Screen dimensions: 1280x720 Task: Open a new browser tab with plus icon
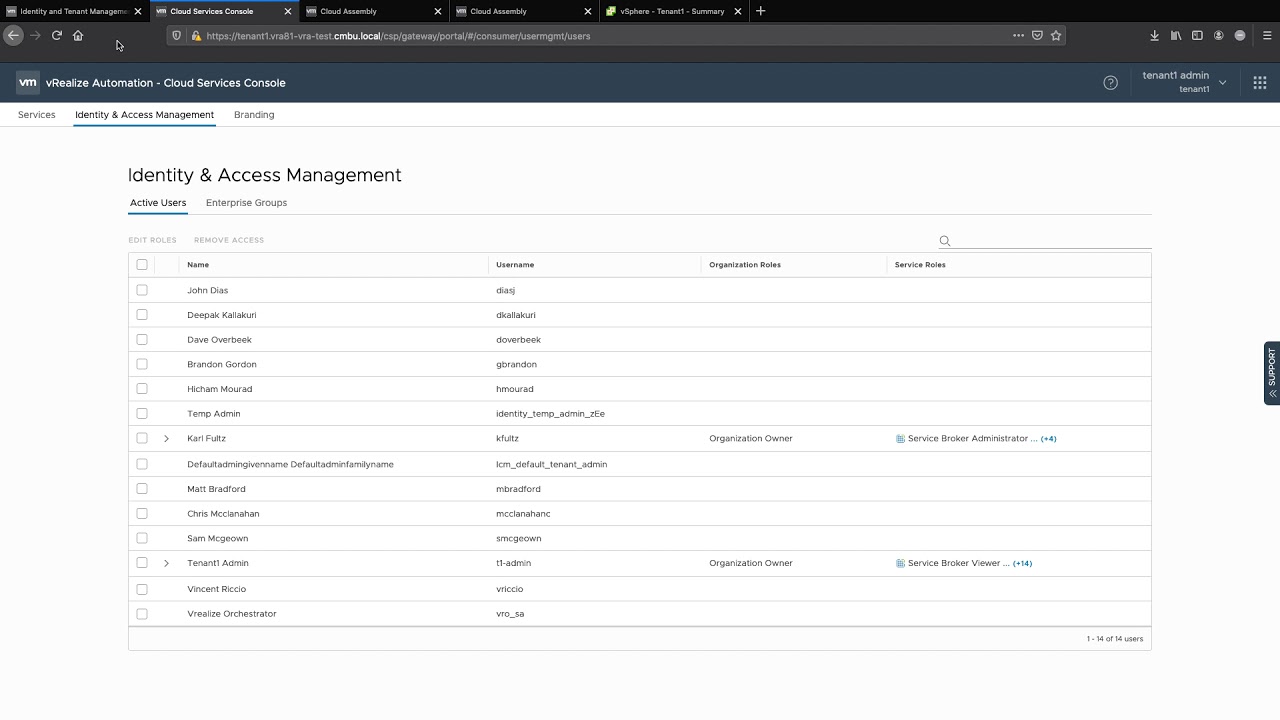[760, 11]
